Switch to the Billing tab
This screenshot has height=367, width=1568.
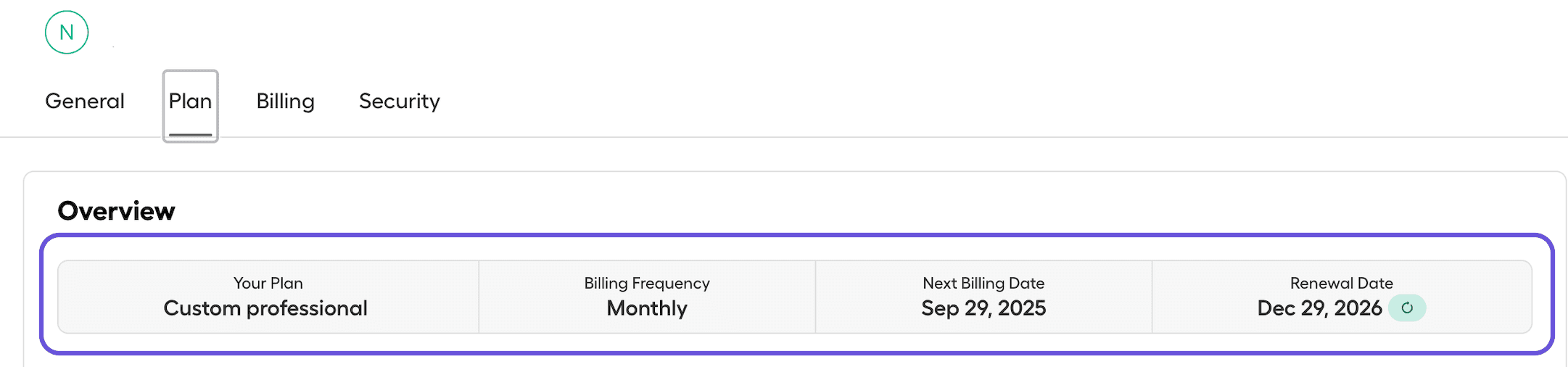[285, 102]
